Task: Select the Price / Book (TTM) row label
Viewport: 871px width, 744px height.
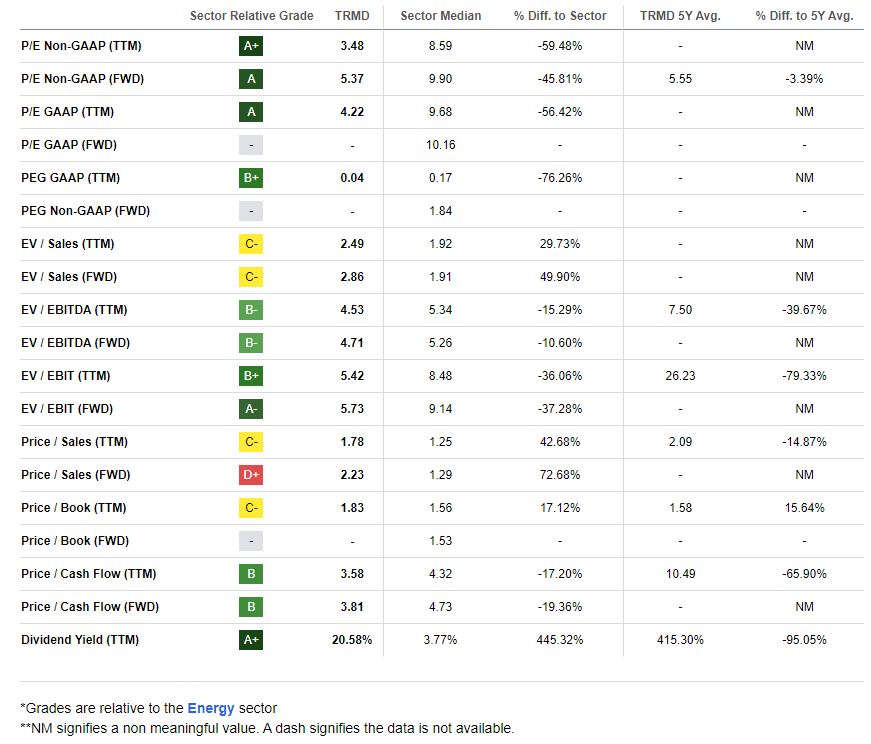Action: 74,508
